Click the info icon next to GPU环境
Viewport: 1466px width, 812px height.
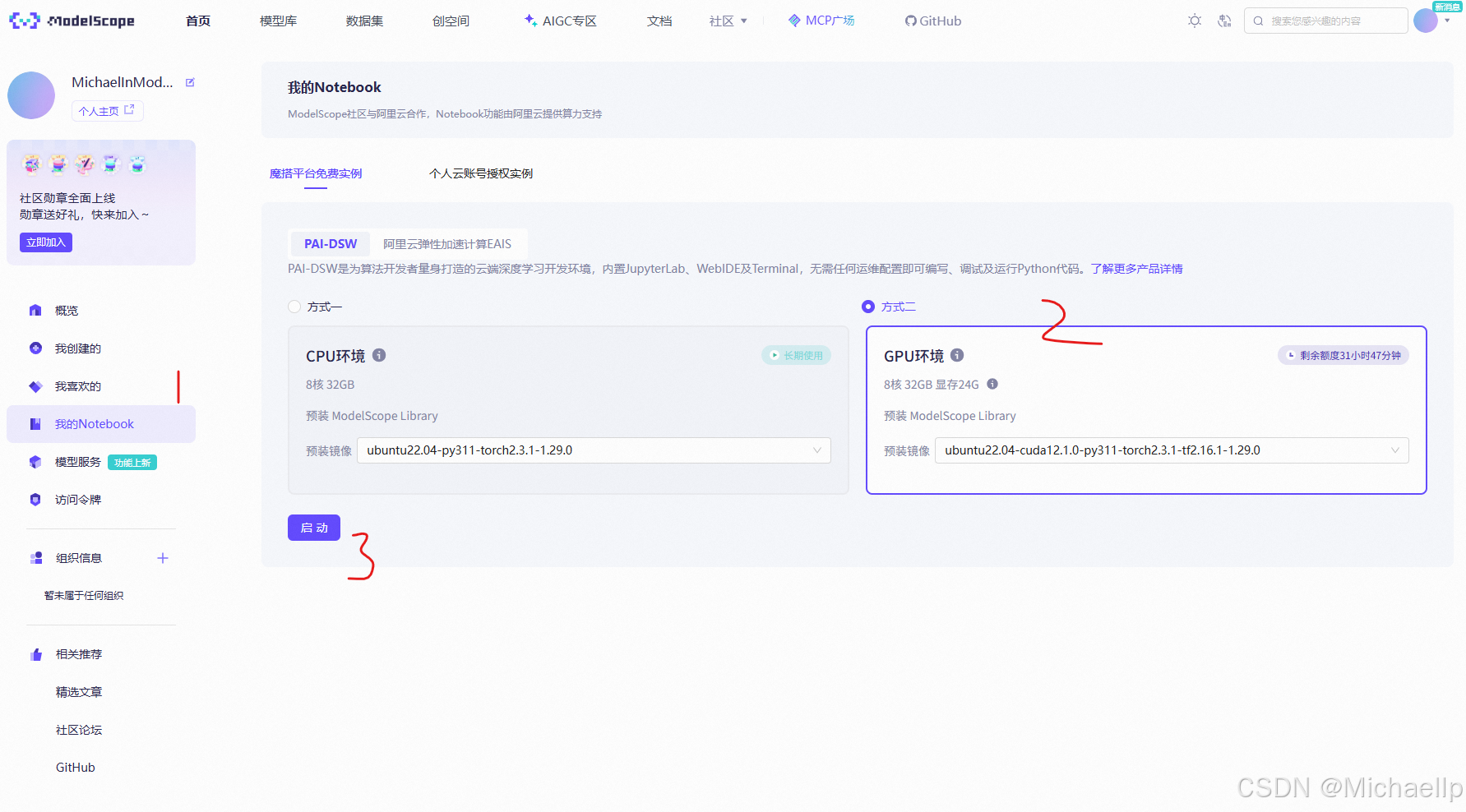click(x=957, y=355)
